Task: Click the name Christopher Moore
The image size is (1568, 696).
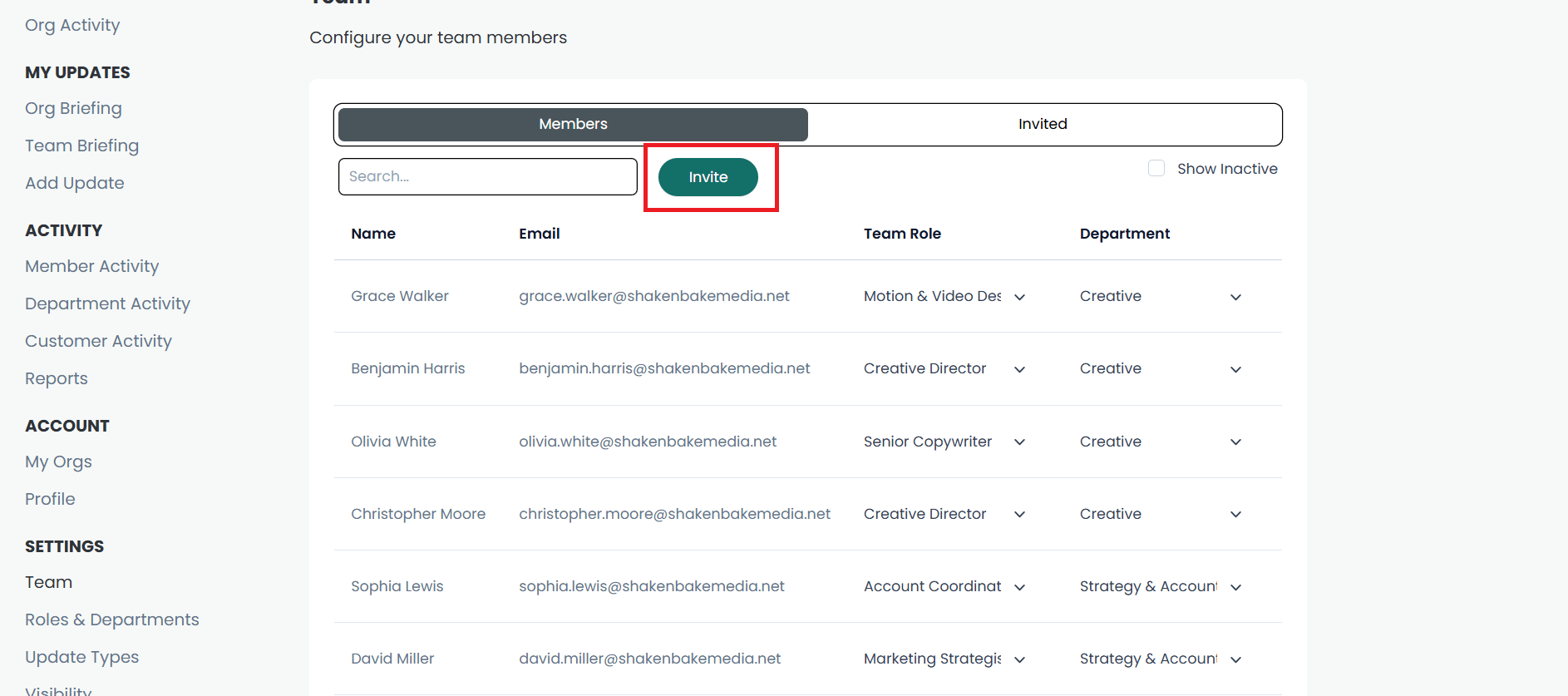Action: 418,514
